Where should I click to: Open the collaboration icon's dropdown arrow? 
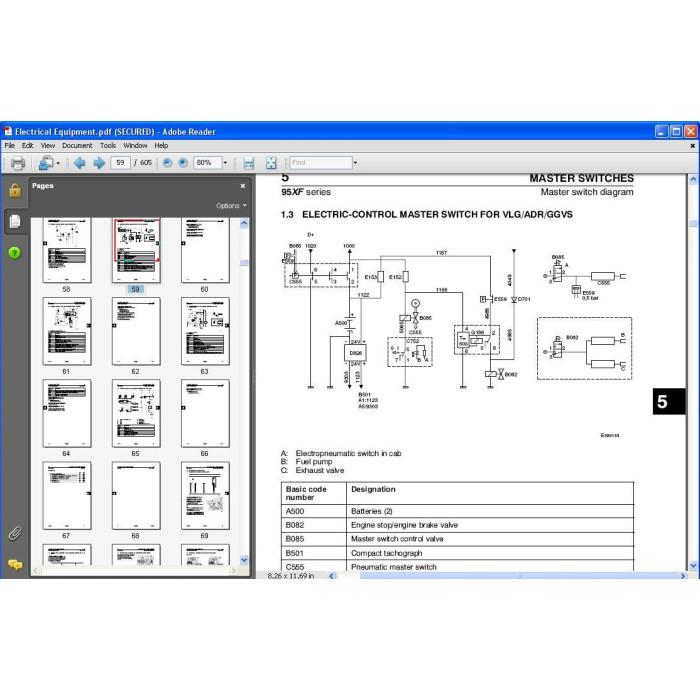click(58, 163)
